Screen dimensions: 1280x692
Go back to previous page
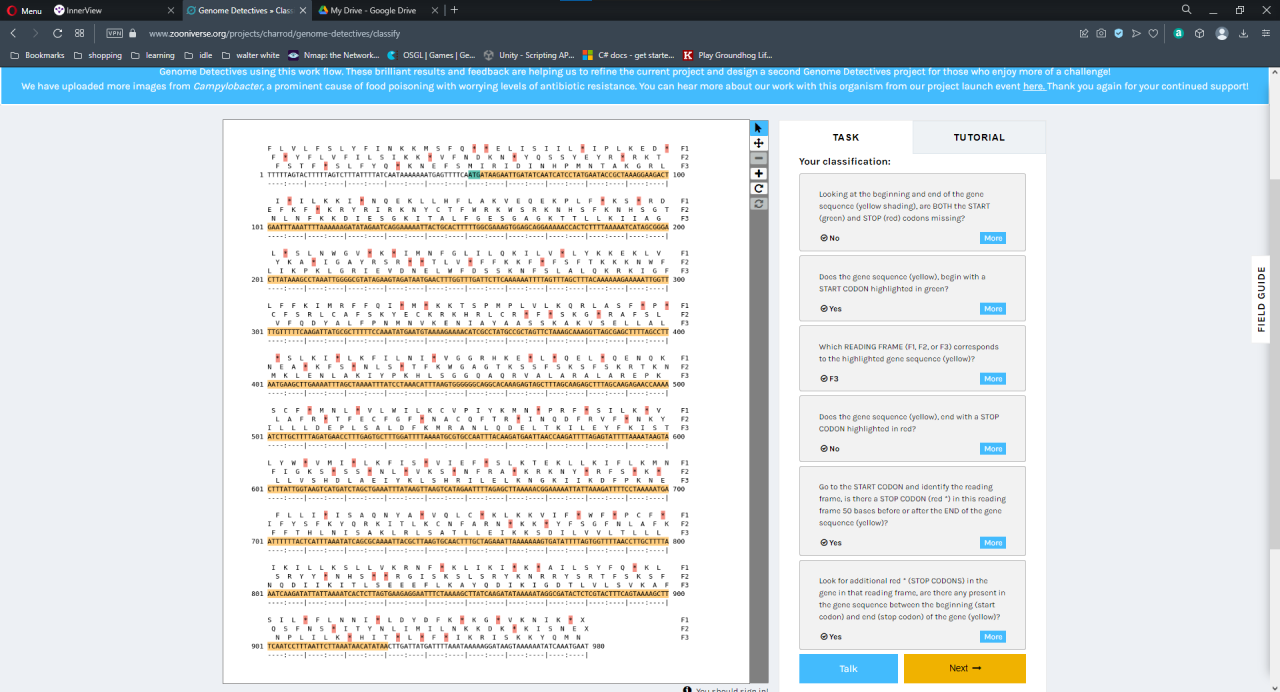[14, 33]
